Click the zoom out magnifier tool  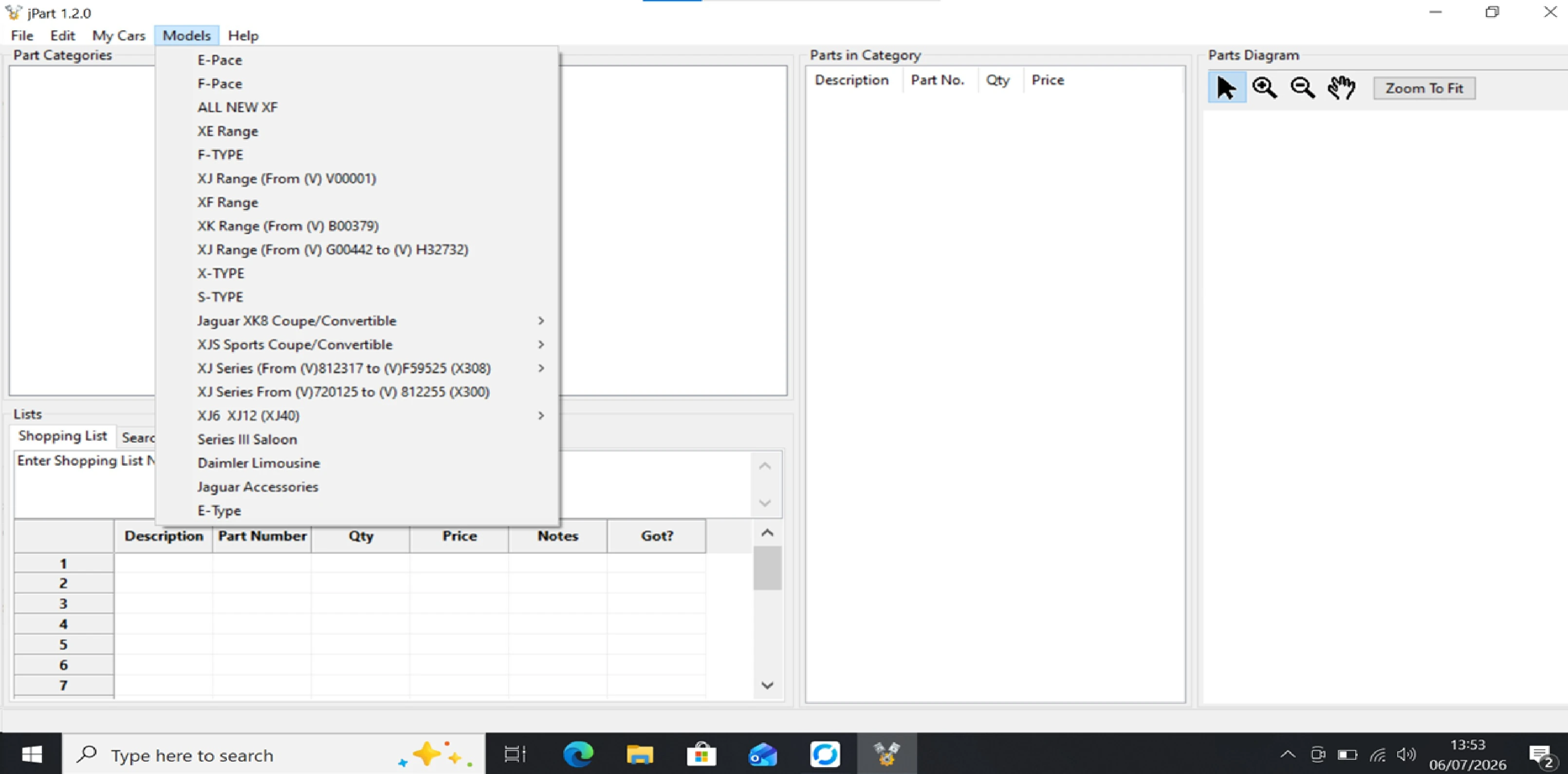click(x=1303, y=88)
